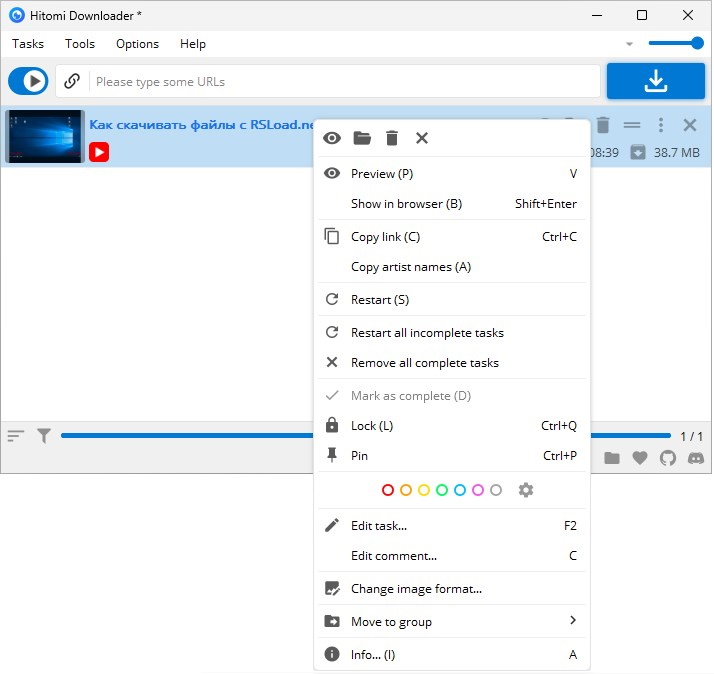Pick the green color tag circle
The height and width of the screenshot is (674, 714).
pyautogui.click(x=442, y=490)
